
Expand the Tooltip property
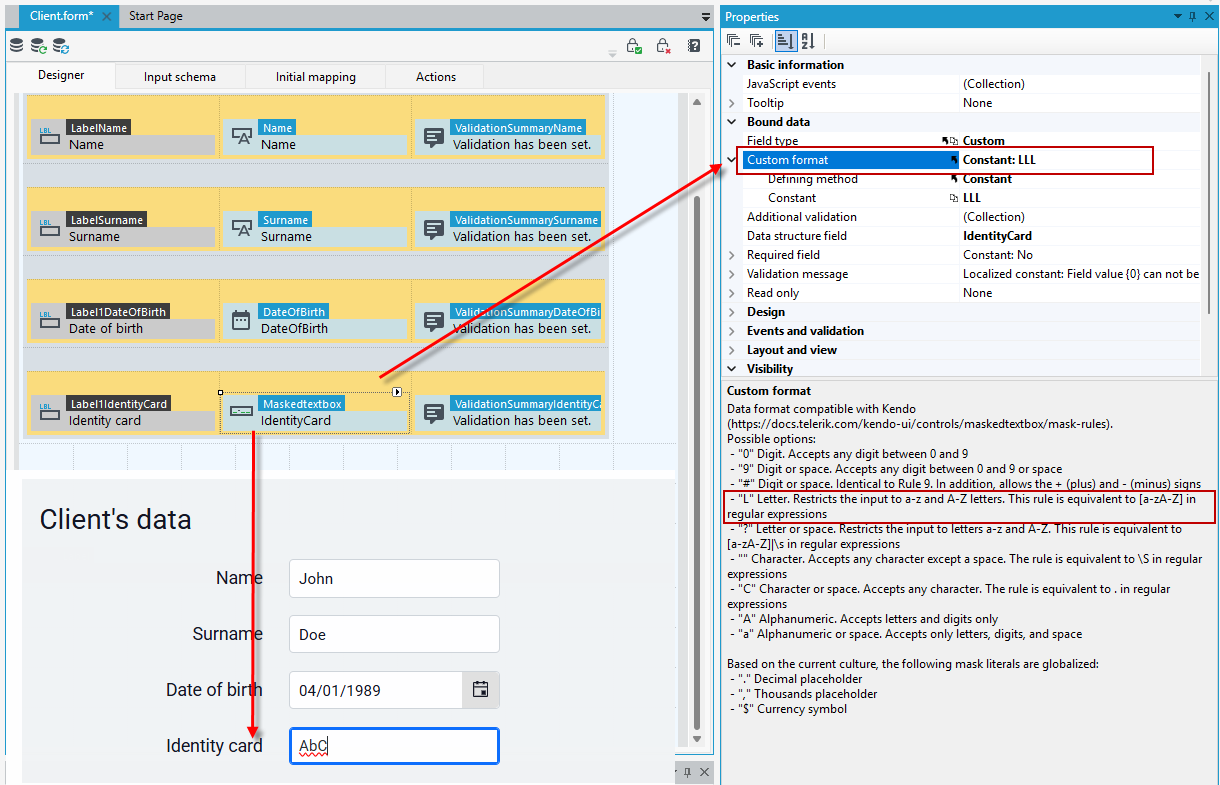coord(733,103)
